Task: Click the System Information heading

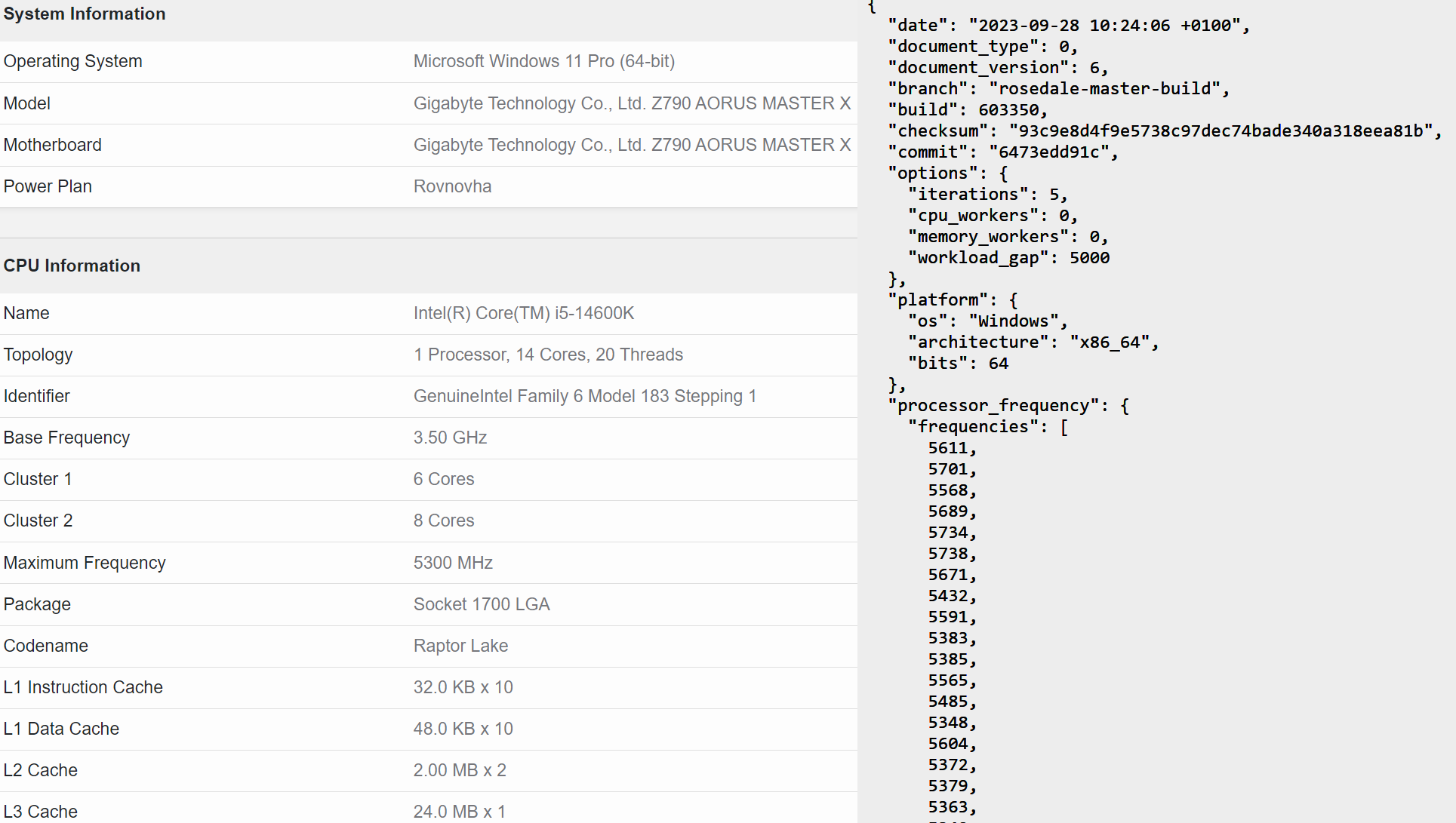Action: [x=85, y=14]
